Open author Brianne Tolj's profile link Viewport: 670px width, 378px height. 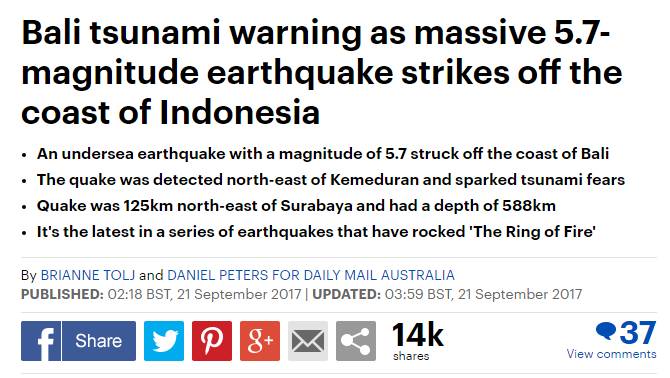(88, 275)
